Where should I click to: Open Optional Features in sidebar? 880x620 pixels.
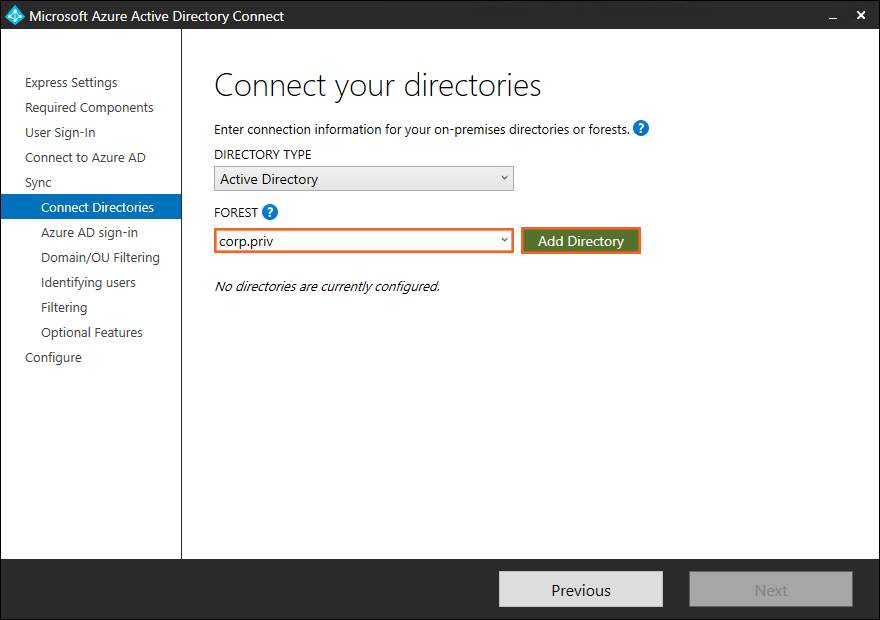92,333
